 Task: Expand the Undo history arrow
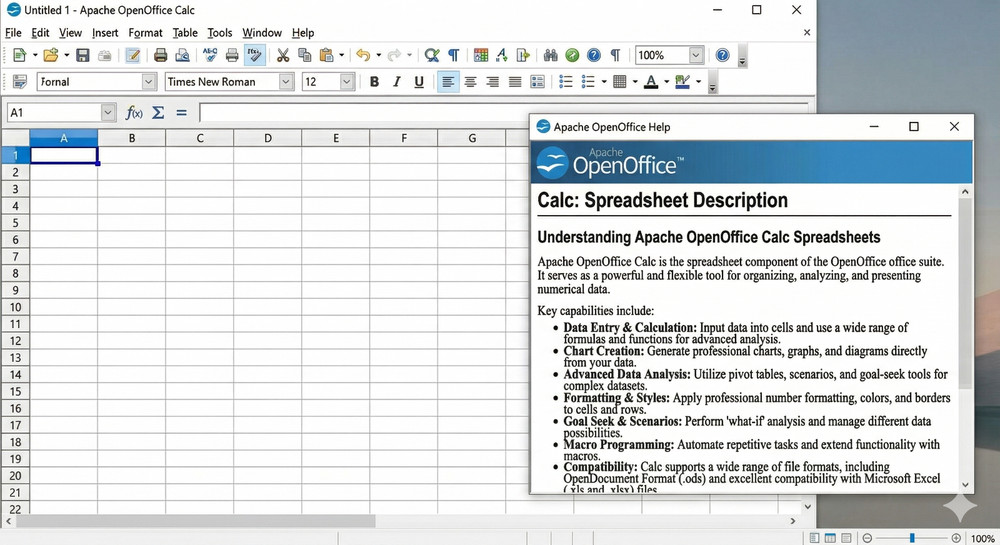(379, 55)
